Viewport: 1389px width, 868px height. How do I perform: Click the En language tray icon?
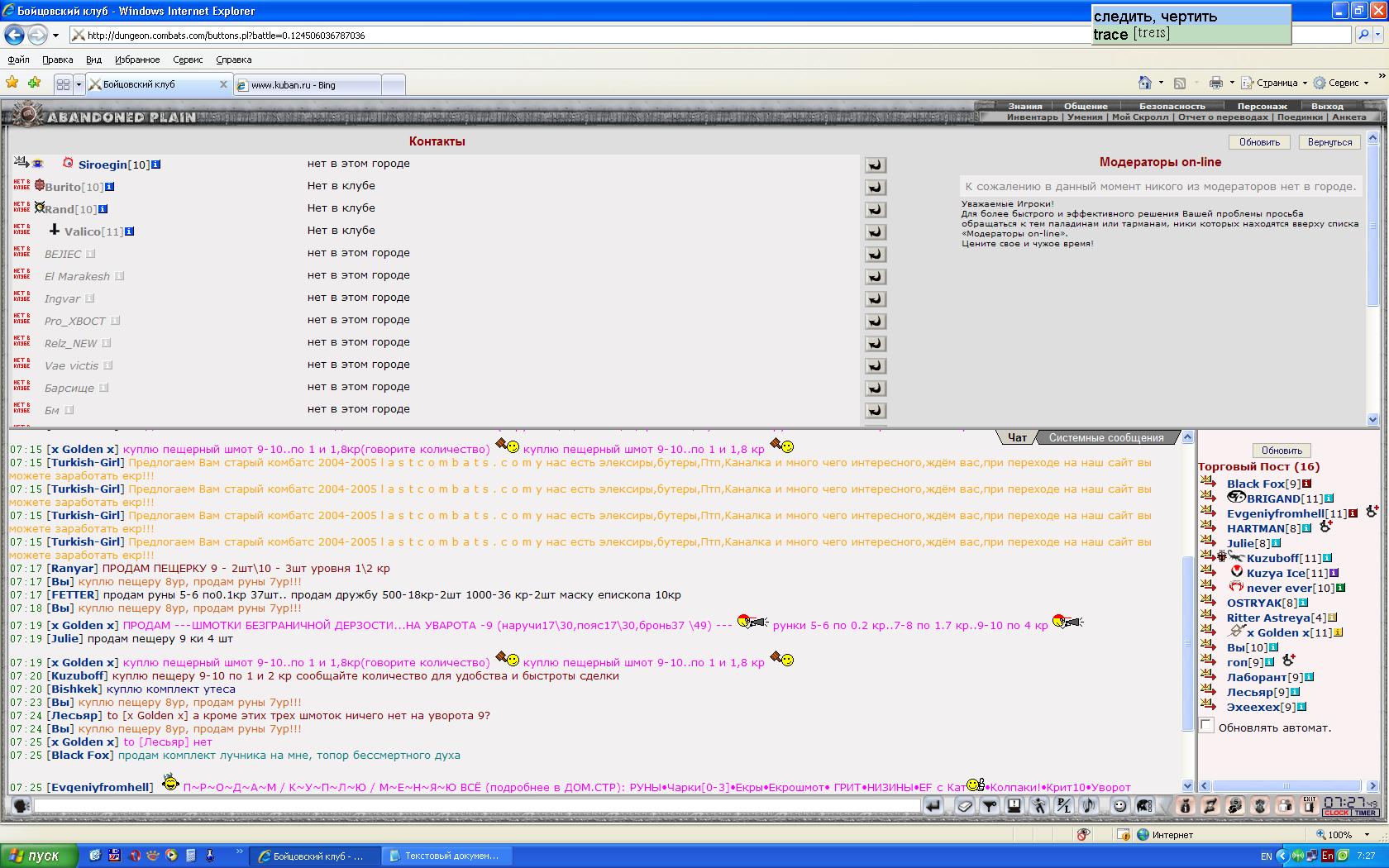click(x=1328, y=856)
